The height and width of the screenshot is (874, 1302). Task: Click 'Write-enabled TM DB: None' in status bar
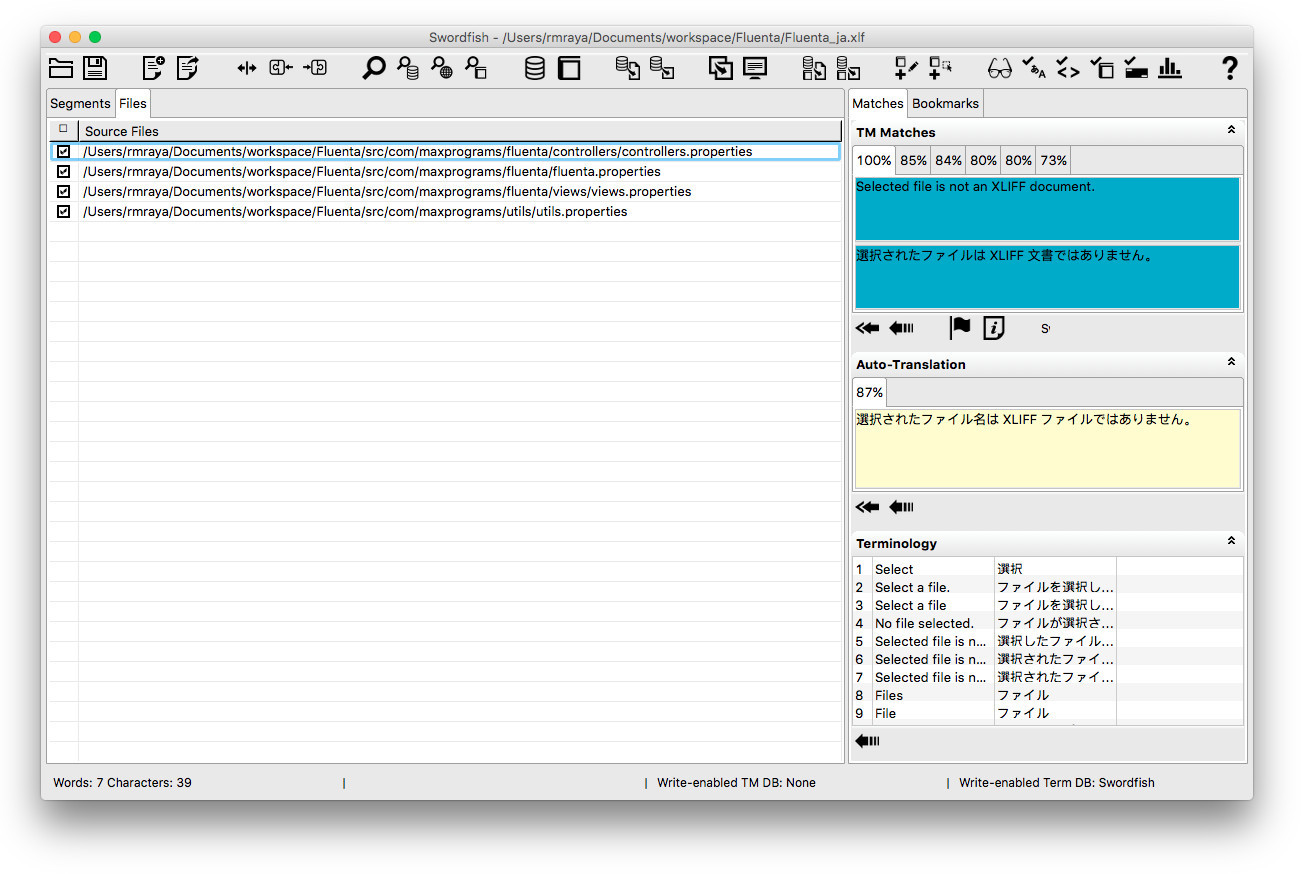tap(736, 783)
